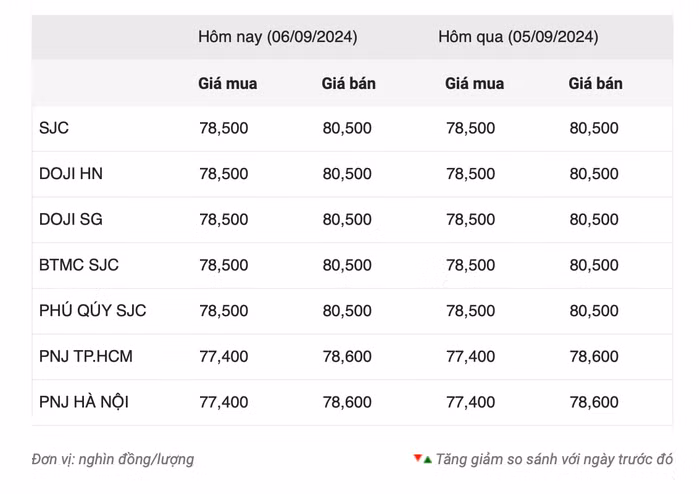Click the Tăng giảm so sánh legend text
The height and width of the screenshot is (494, 700).
coord(554,460)
